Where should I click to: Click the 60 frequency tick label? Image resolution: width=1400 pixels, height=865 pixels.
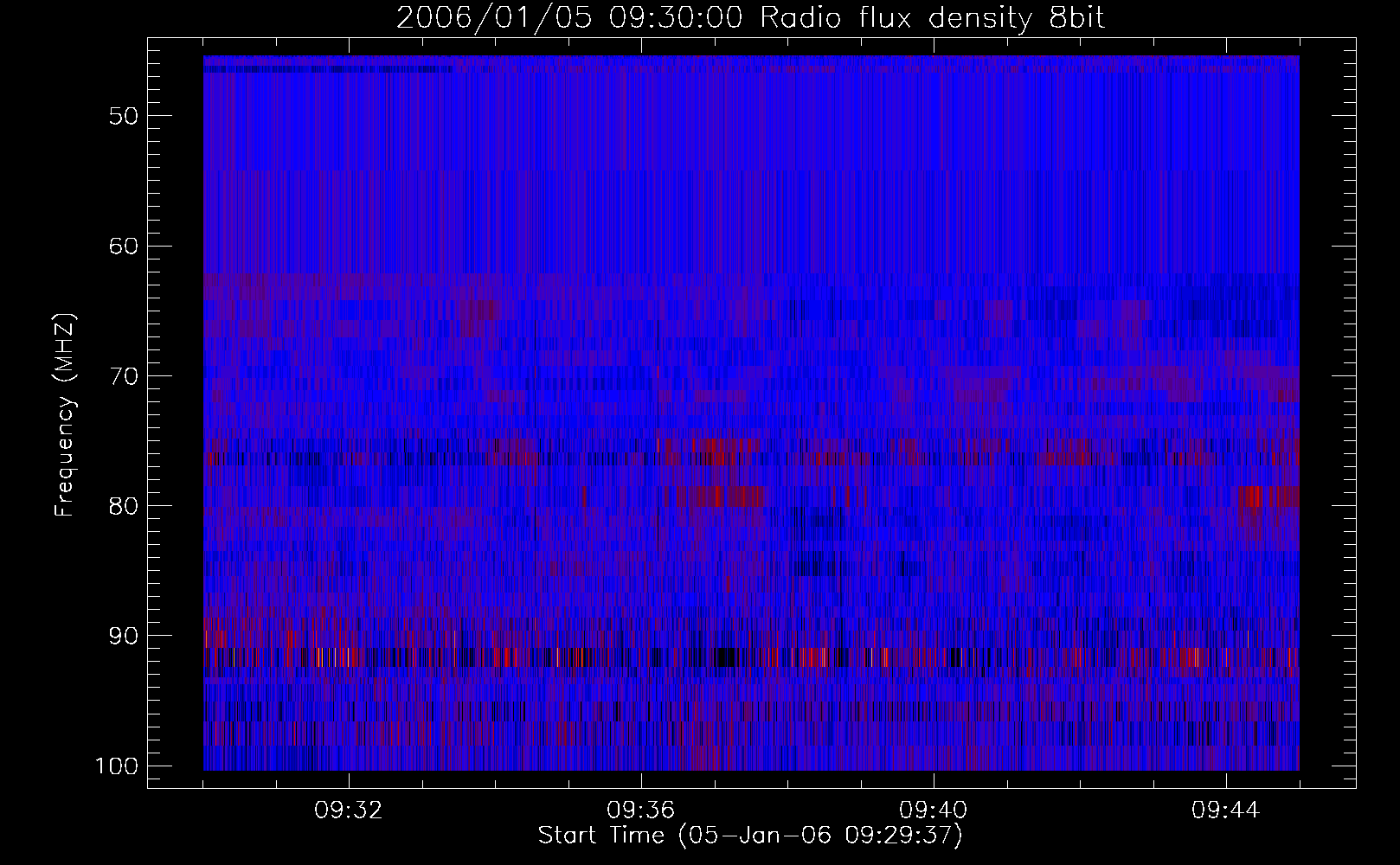[x=124, y=246]
